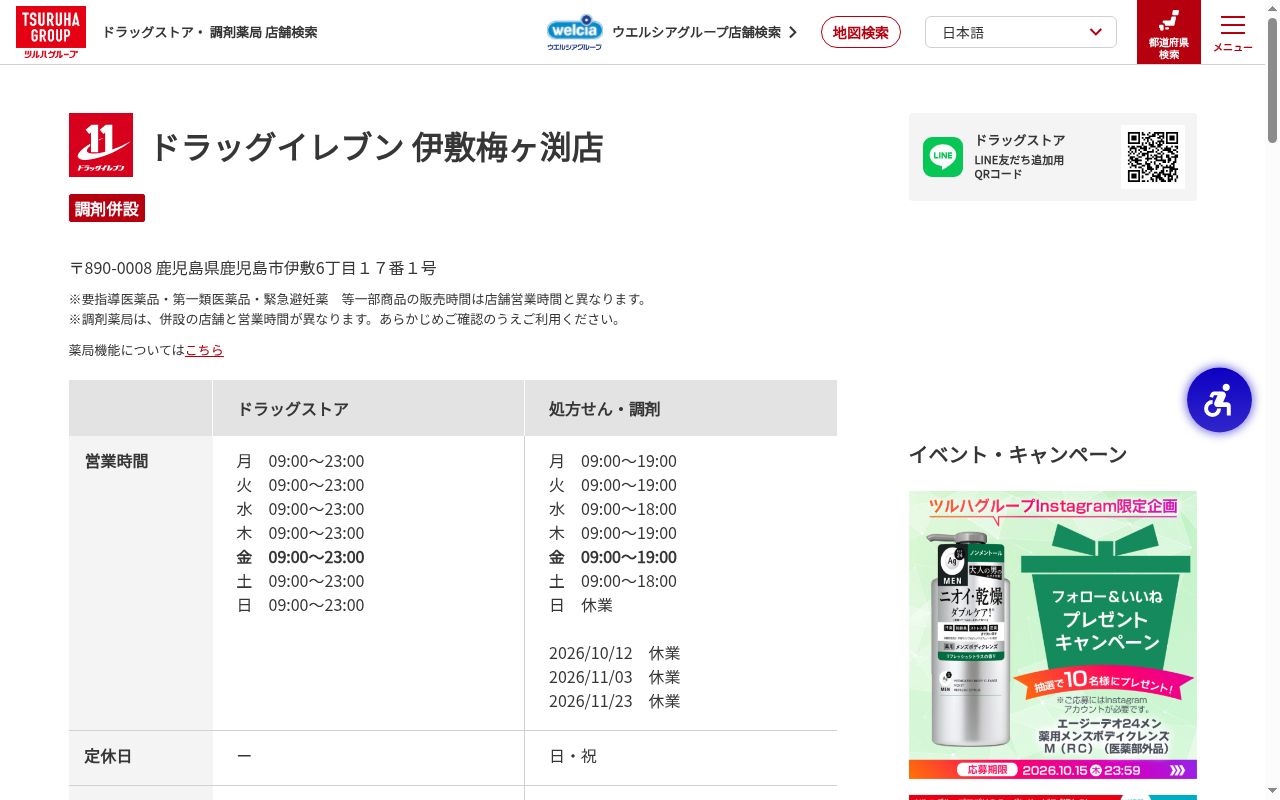Click the Tsuruha Group logo

51,32
